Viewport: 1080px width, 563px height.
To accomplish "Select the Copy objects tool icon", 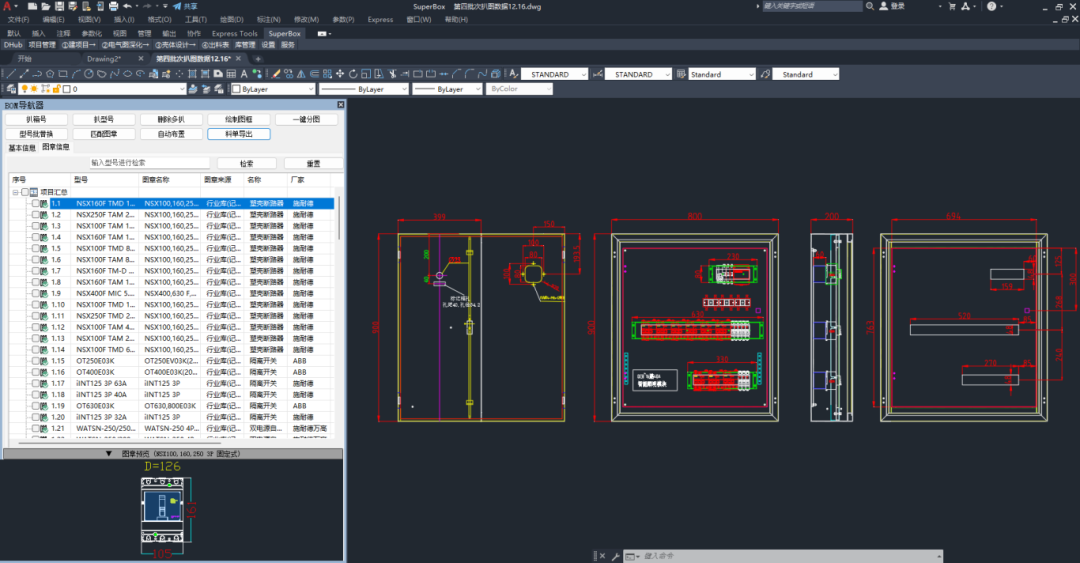I will [x=289, y=74].
